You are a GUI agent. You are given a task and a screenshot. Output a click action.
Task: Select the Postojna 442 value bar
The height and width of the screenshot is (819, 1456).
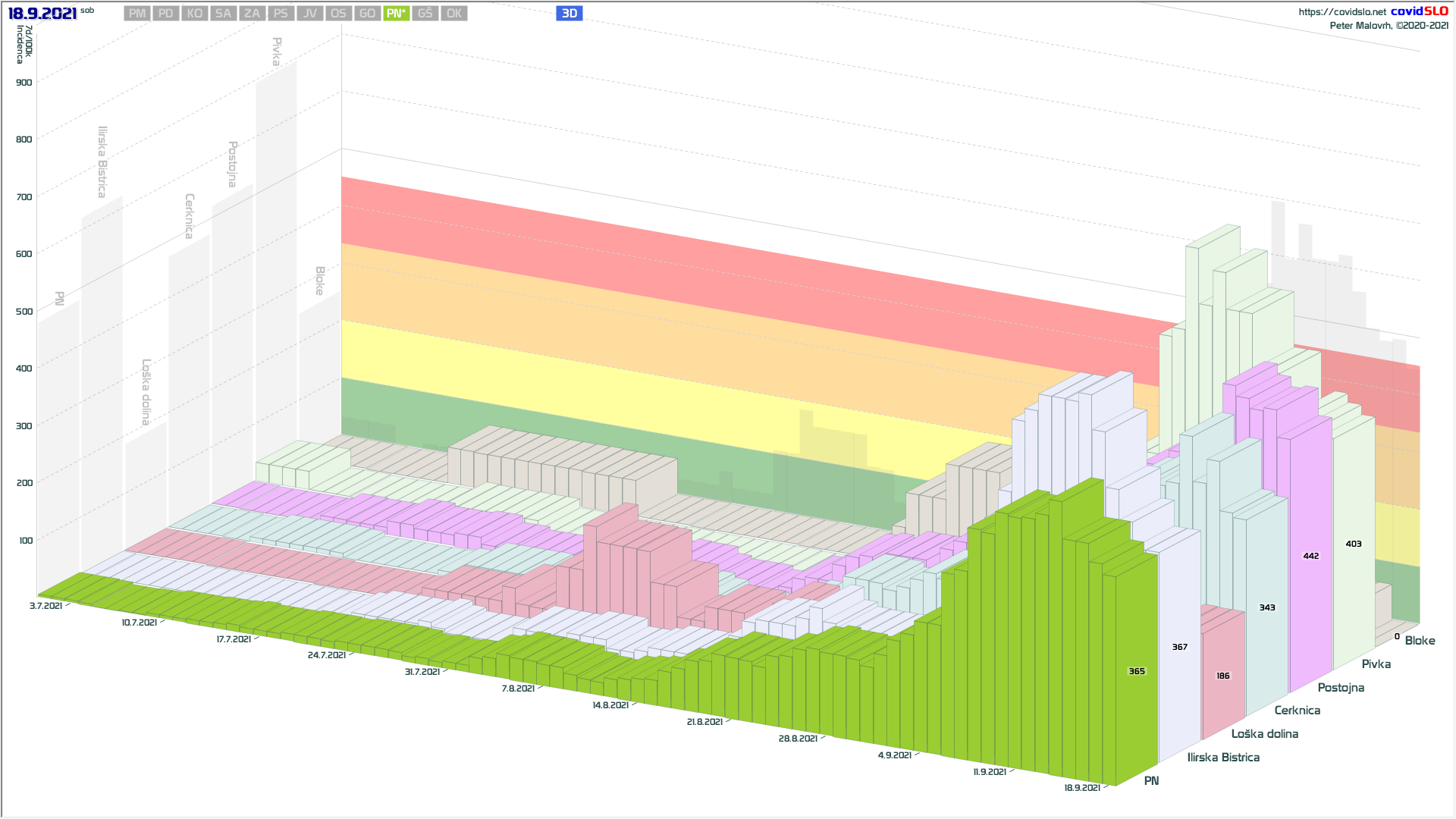(1310, 556)
